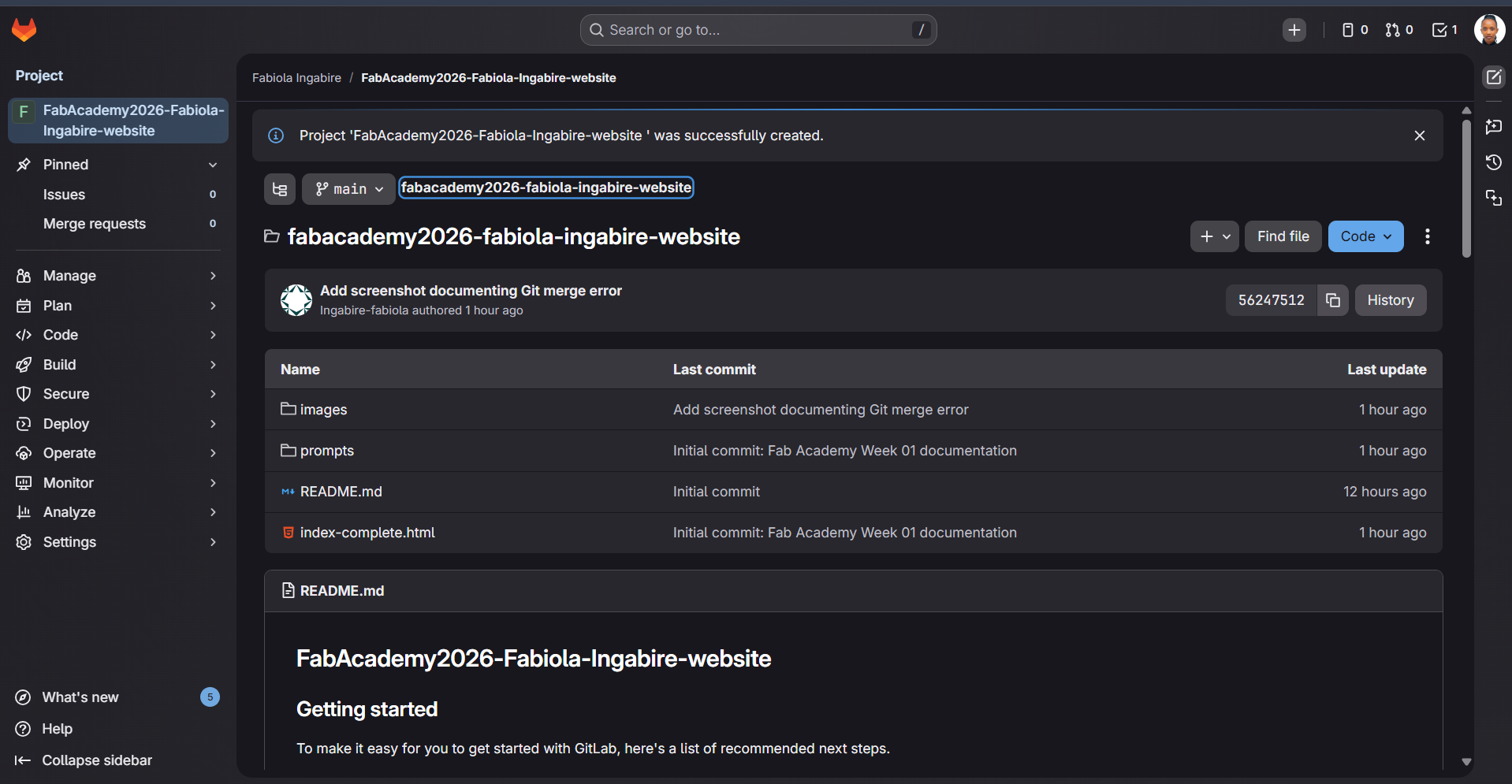Screen dimensions: 1512x784
Task: Expand the Settings menu
Action: click(118, 542)
